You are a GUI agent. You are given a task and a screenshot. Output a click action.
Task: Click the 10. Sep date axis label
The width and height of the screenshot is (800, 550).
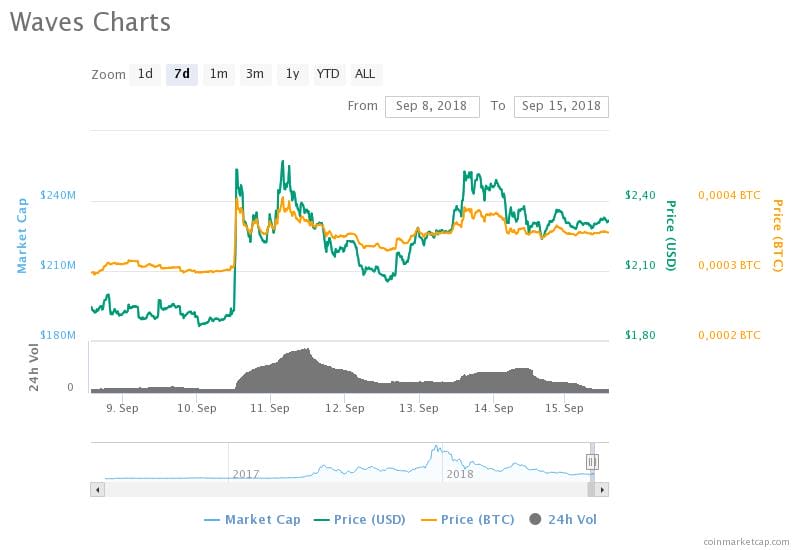[x=197, y=408]
